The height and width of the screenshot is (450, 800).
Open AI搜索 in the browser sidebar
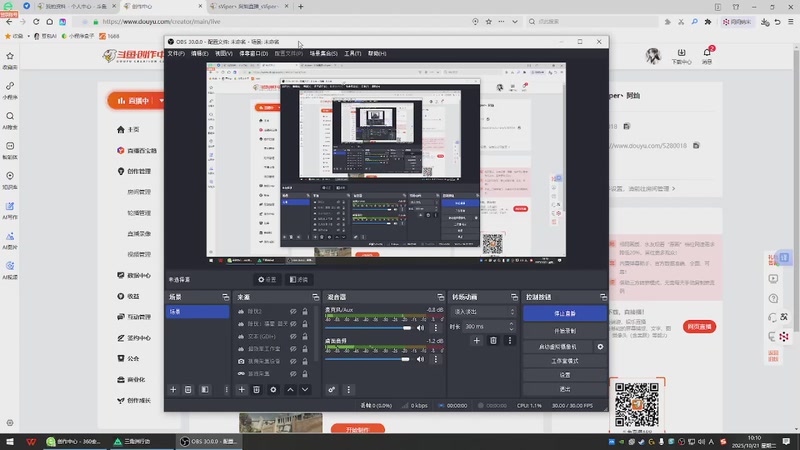coord(10,120)
